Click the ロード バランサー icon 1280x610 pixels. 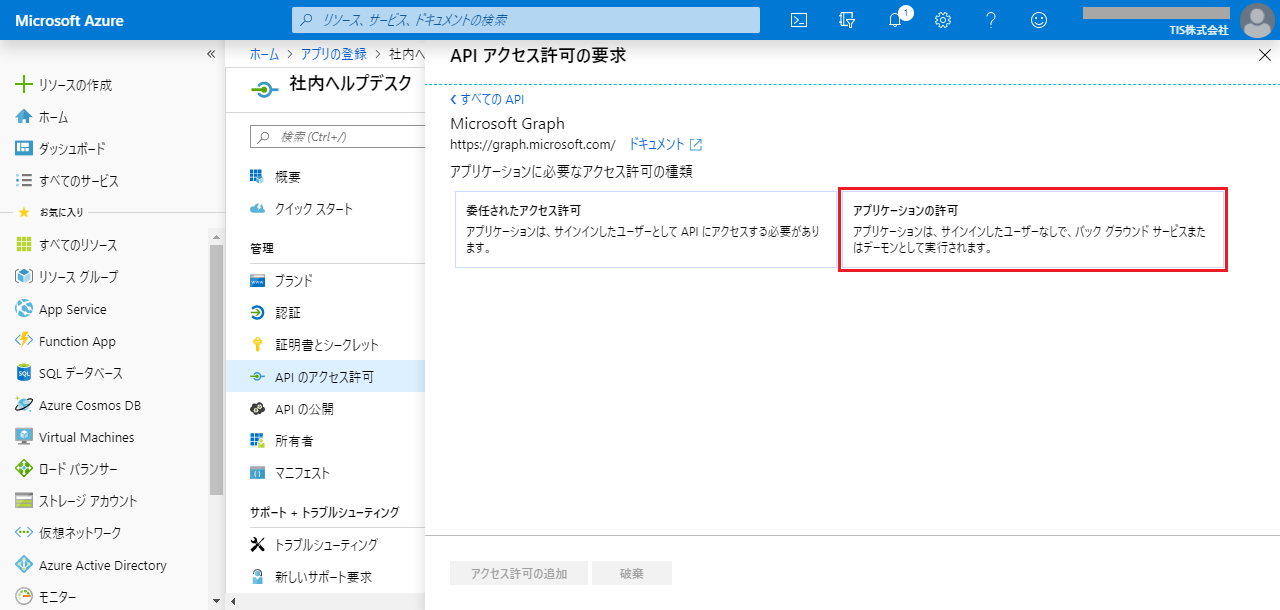(24, 469)
